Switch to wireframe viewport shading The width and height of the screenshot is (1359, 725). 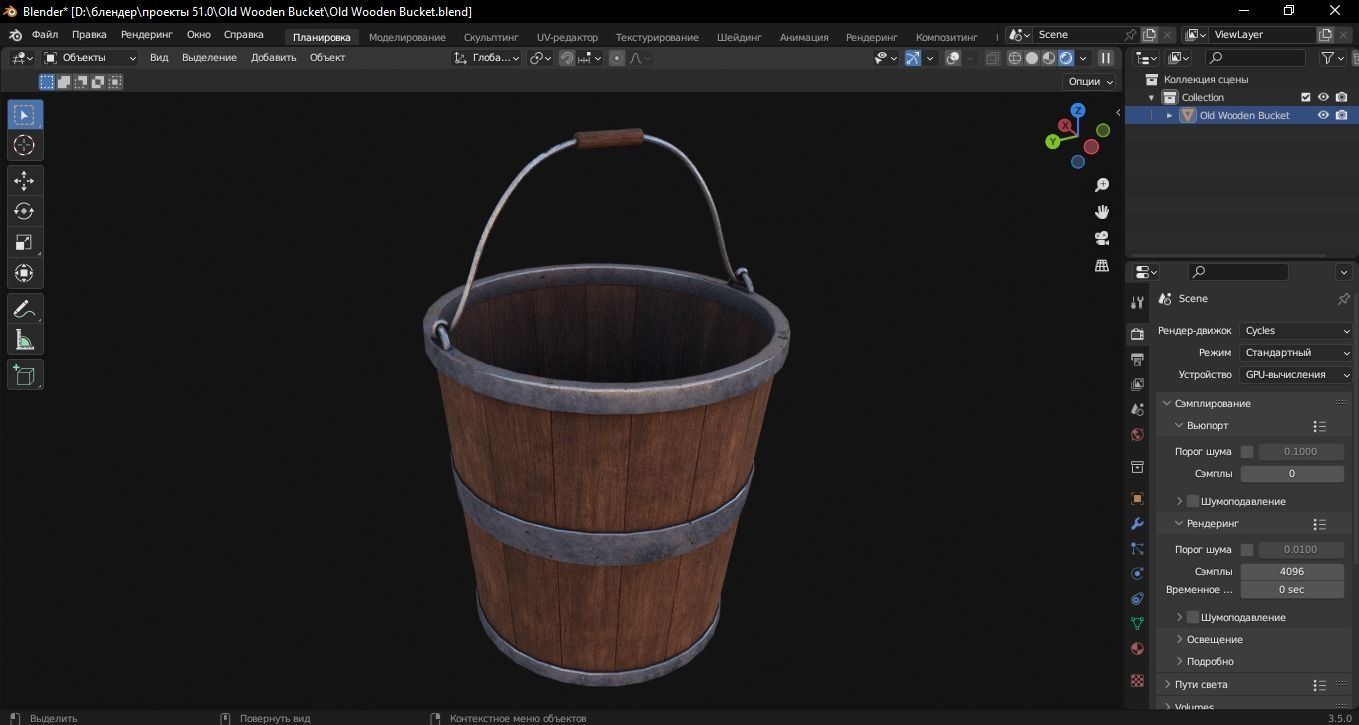click(1015, 58)
